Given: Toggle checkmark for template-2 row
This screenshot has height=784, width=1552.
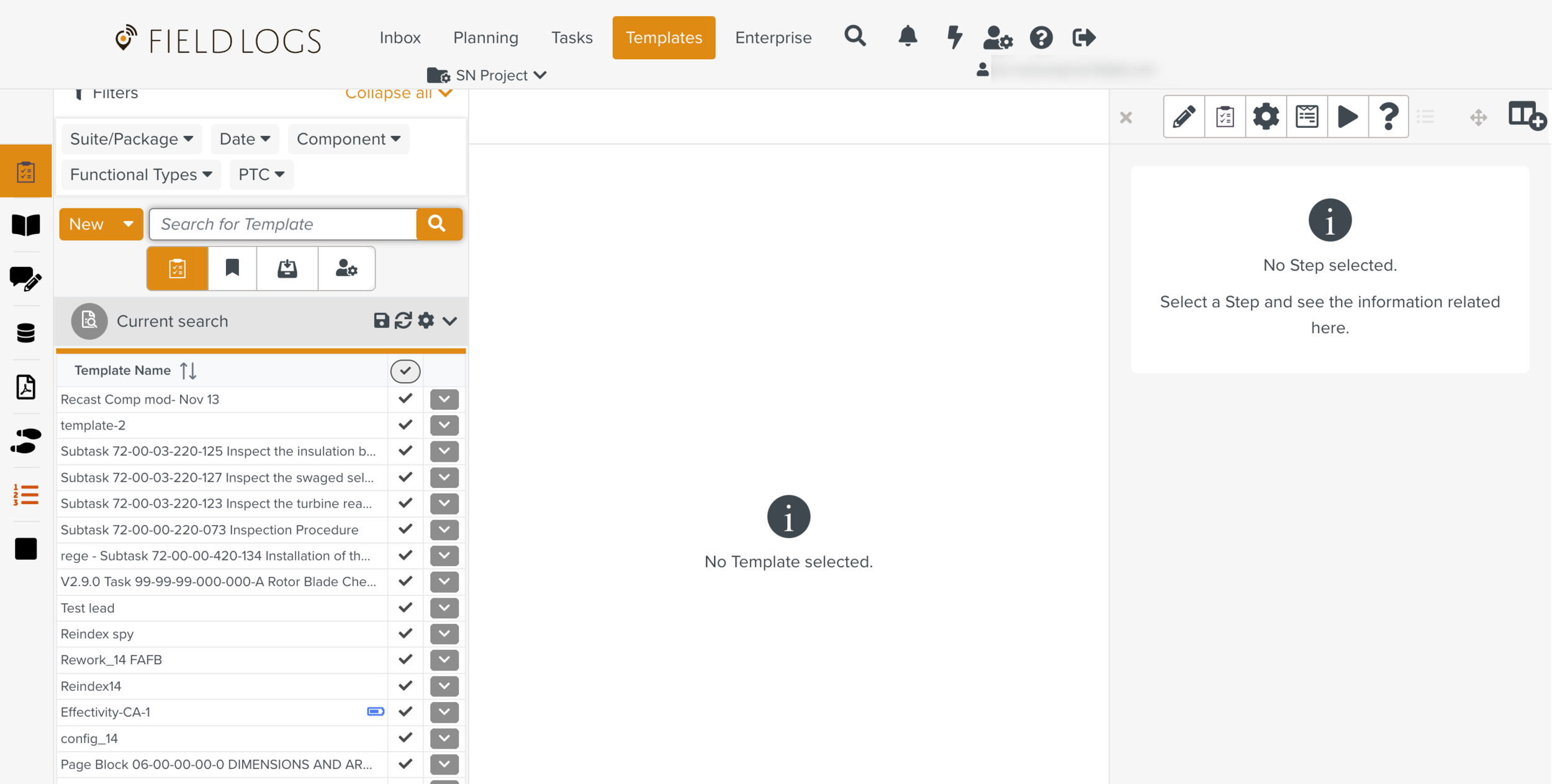Looking at the screenshot, I should 405,425.
